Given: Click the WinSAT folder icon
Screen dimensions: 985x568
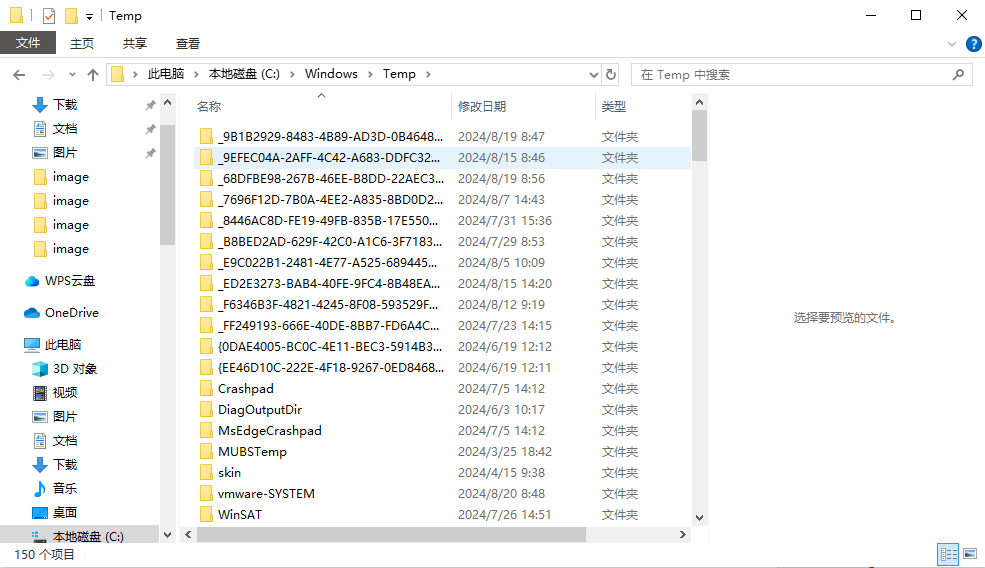Looking at the screenshot, I should (x=206, y=515).
